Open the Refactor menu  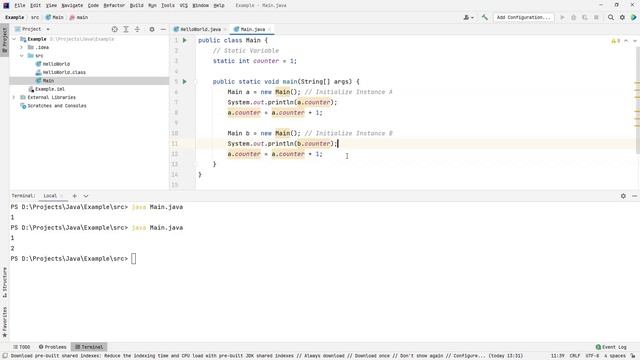pos(114,5)
